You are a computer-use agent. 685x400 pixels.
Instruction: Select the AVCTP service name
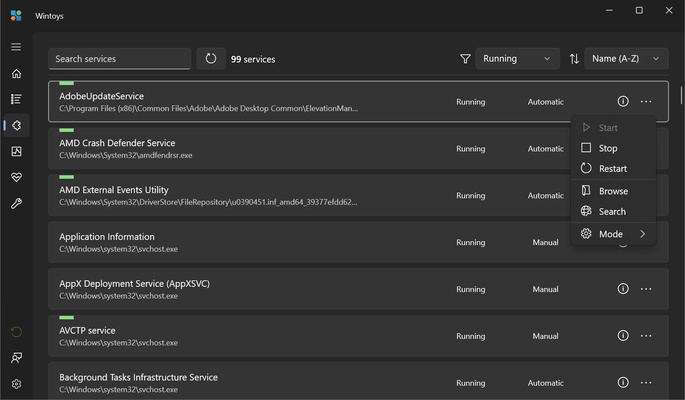(x=87, y=331)
